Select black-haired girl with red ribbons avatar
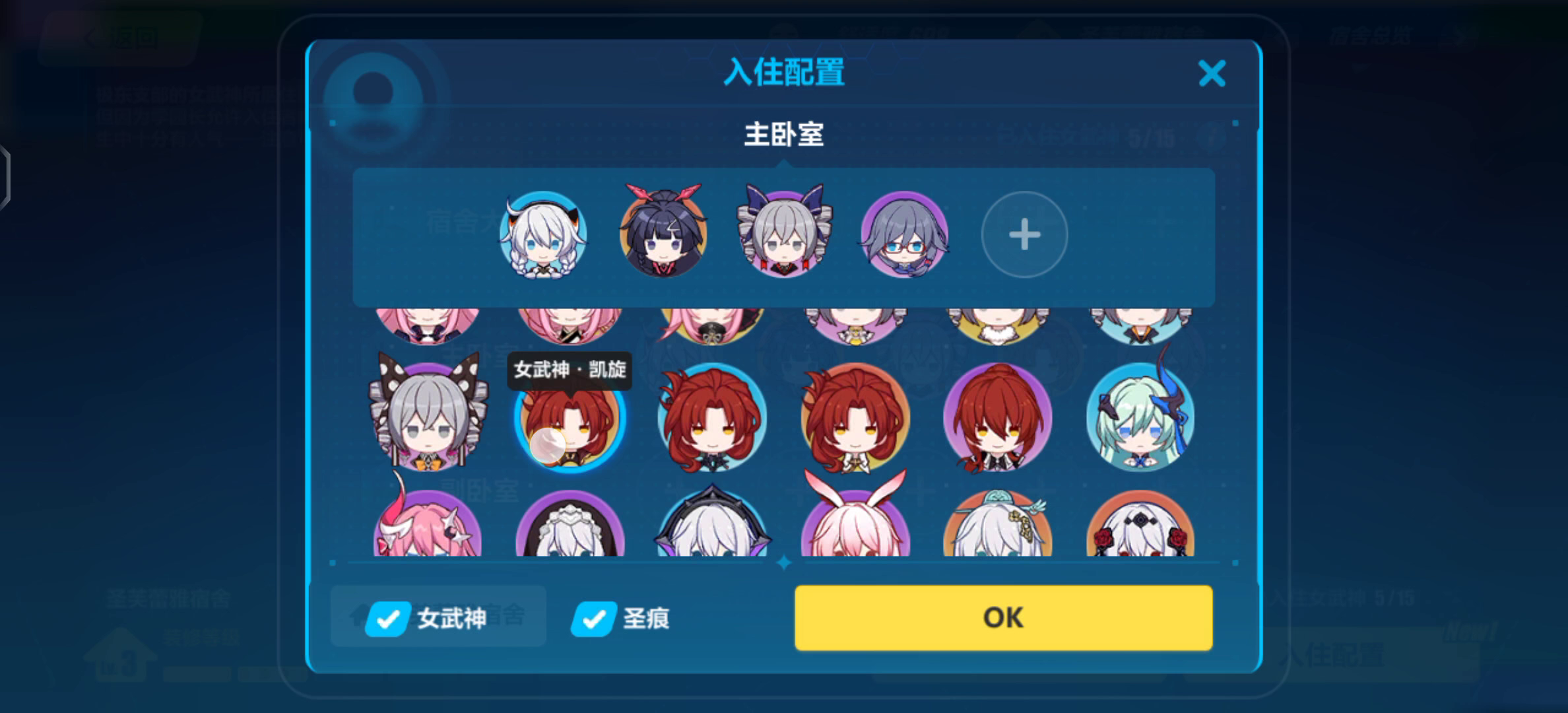 pos(663,231)
